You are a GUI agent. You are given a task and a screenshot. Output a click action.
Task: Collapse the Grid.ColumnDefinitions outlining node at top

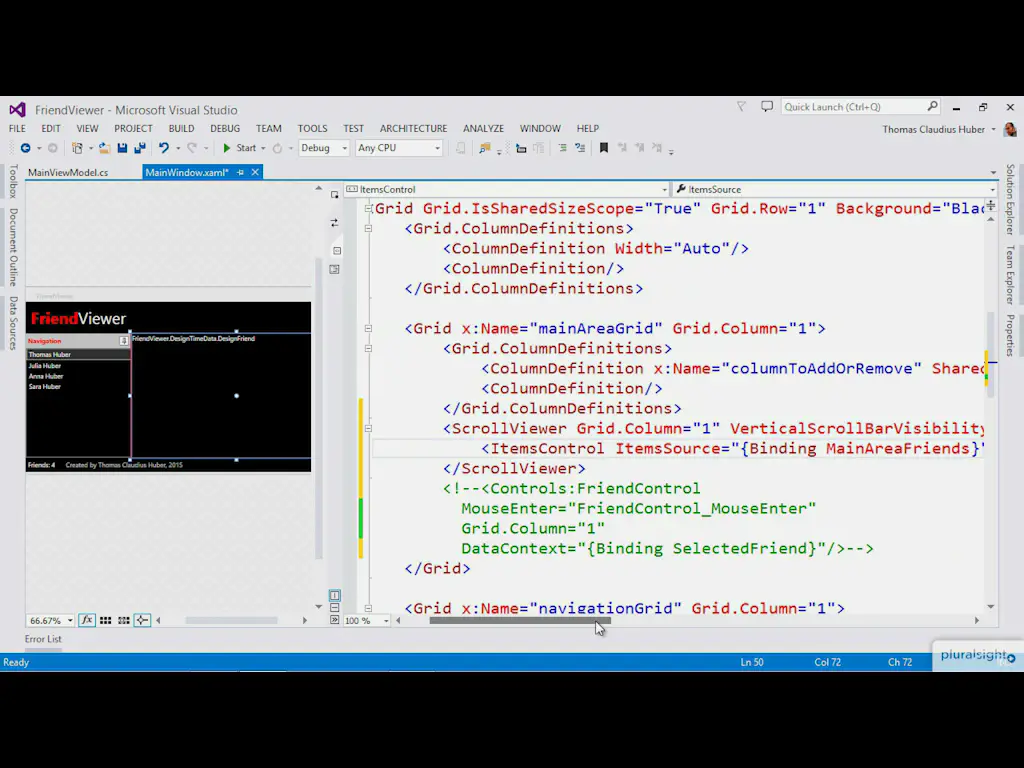point(368,229)
